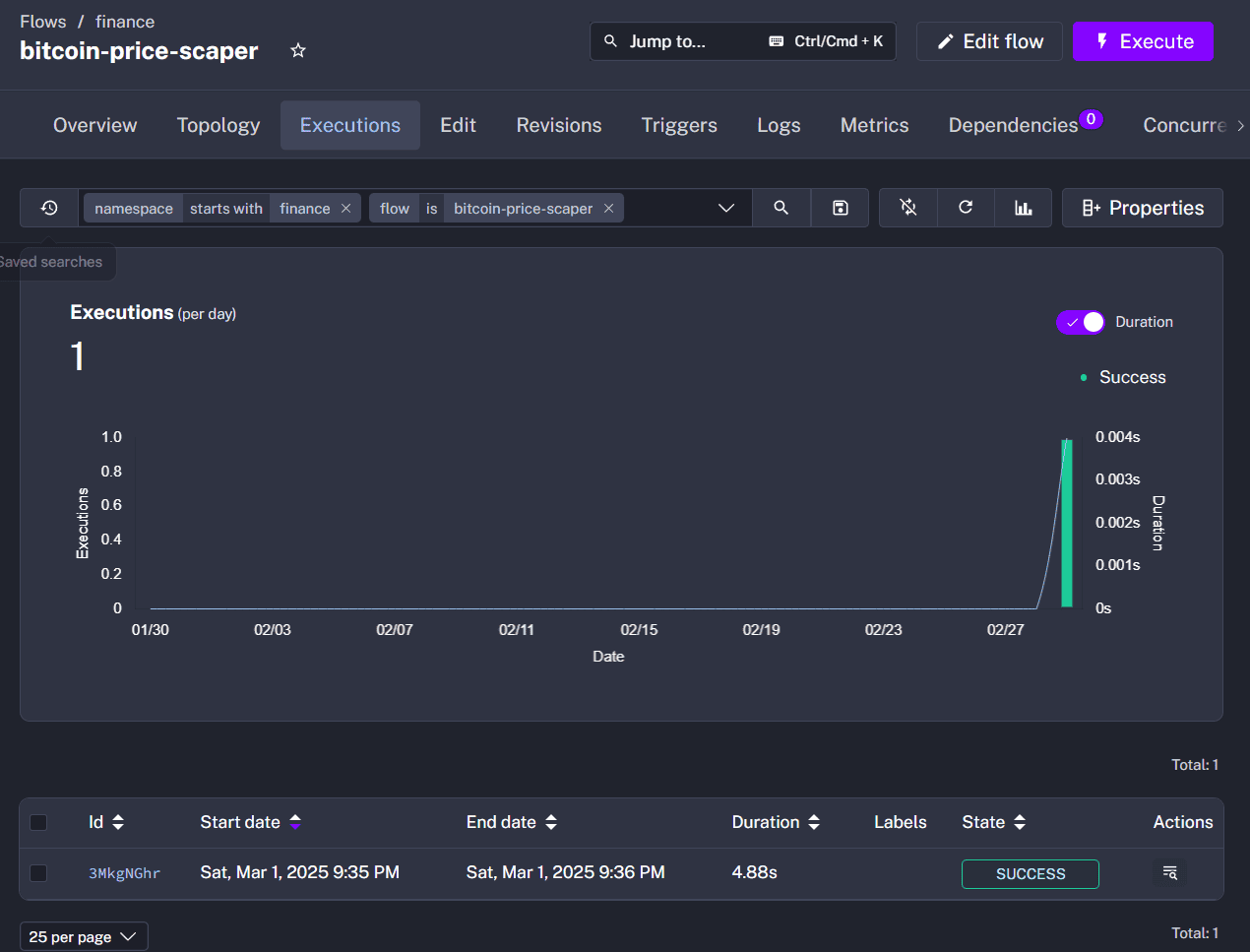
Task: Reveal hidden tabs with the right chevron
Action: (x=1241, y=125)
